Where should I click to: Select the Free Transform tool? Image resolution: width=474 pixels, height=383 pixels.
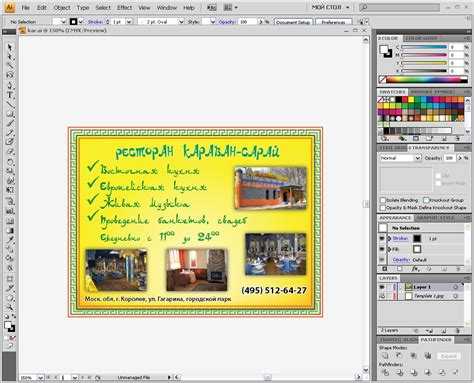tap(10, 191)
